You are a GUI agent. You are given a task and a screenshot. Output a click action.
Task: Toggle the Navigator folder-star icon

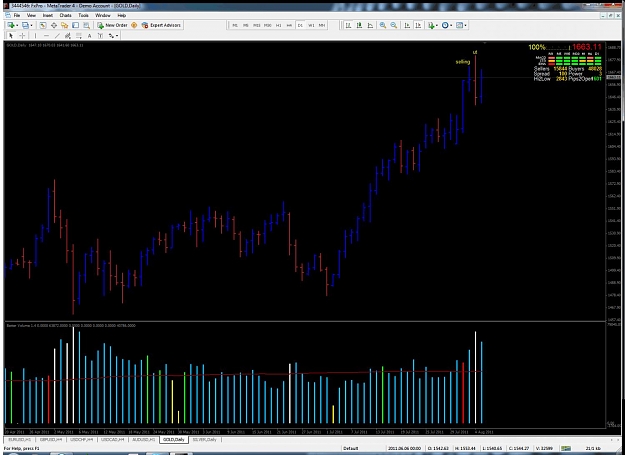pos(65,25)
